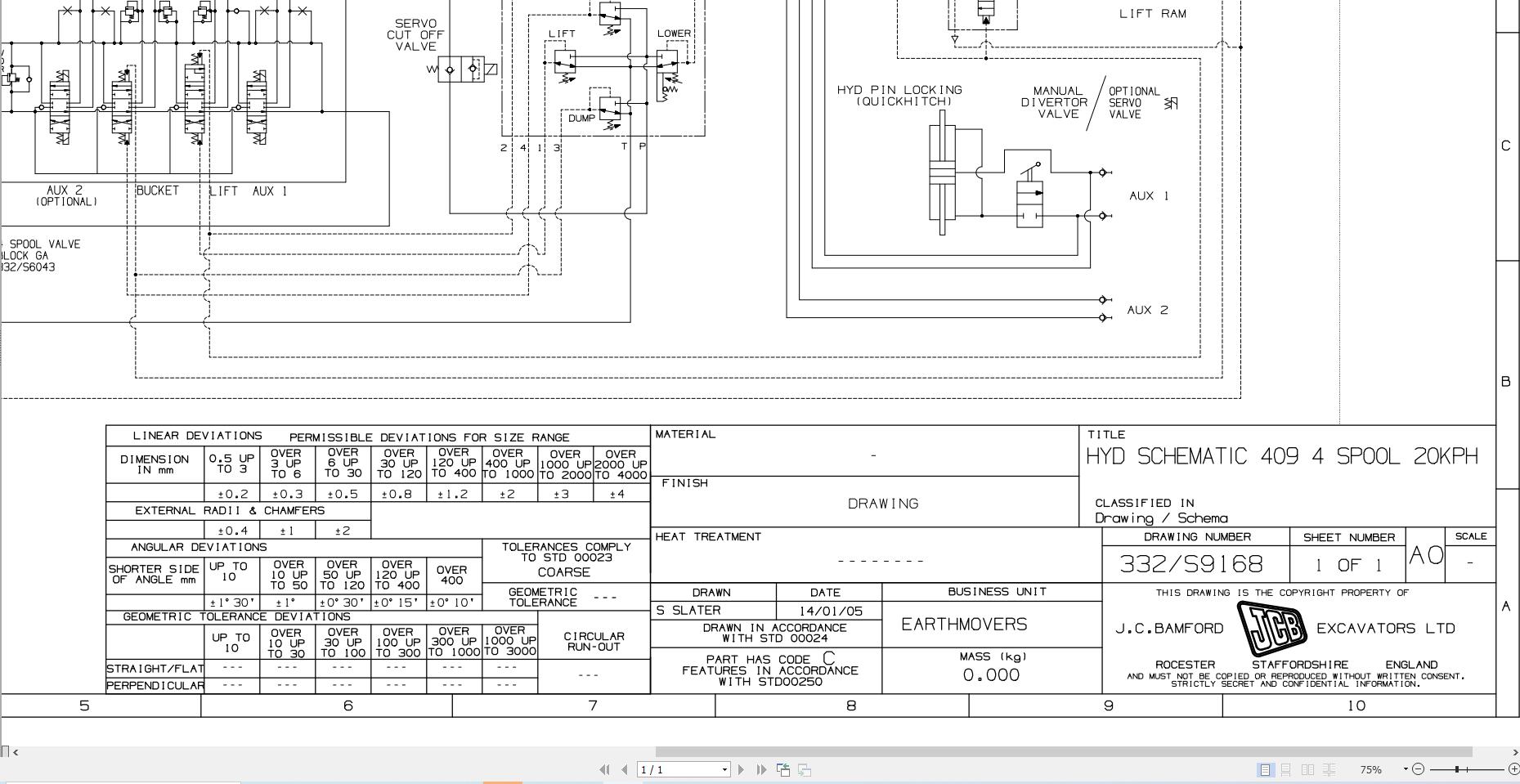Return to the previous view
The height and width of the screenshot is (784, 1520).
(783, 769)
